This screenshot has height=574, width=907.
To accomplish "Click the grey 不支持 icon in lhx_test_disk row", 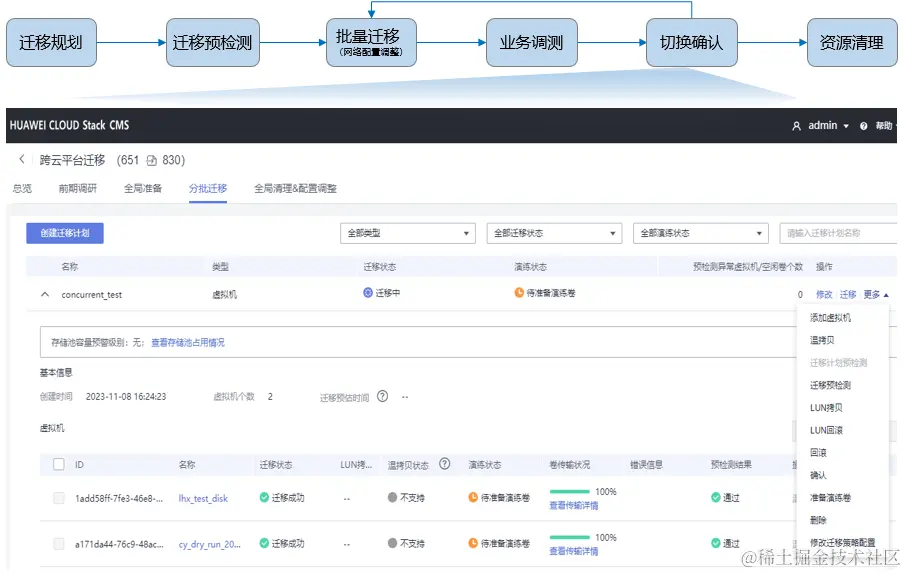I will (x=393, y=498).
